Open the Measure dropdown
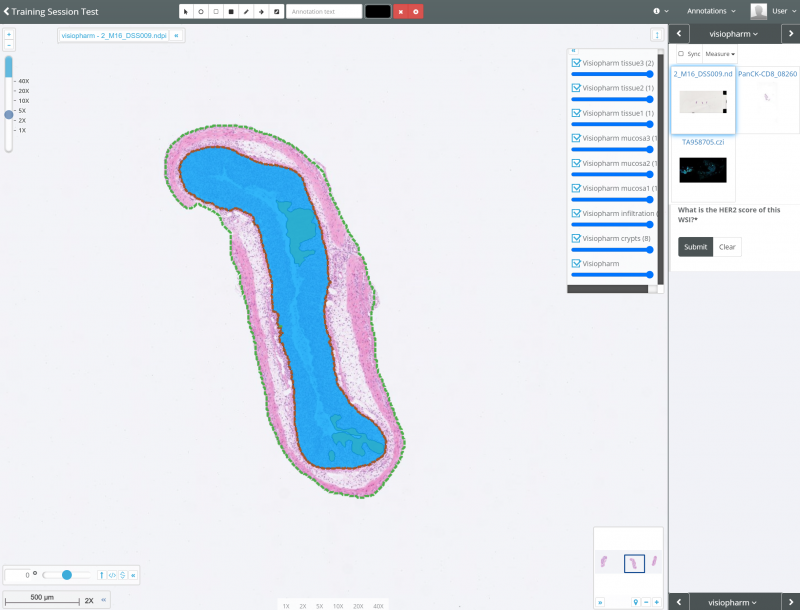Image resolution: width=800 pixels, height=610 pixels. (x=719, y=53)
